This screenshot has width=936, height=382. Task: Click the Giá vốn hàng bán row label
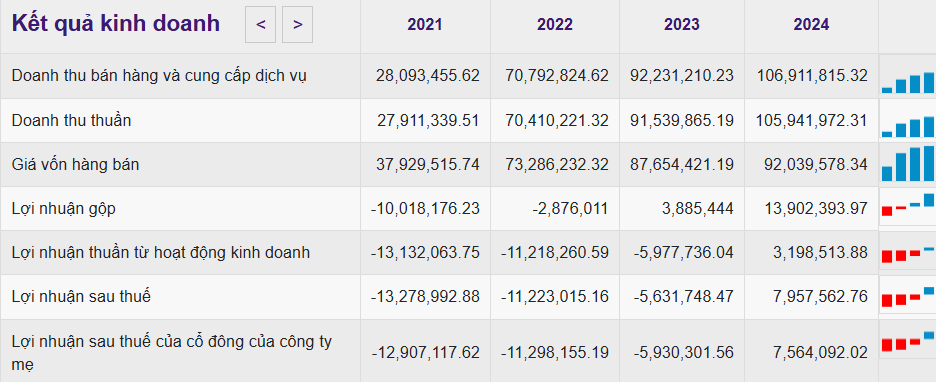click(75, 164)
